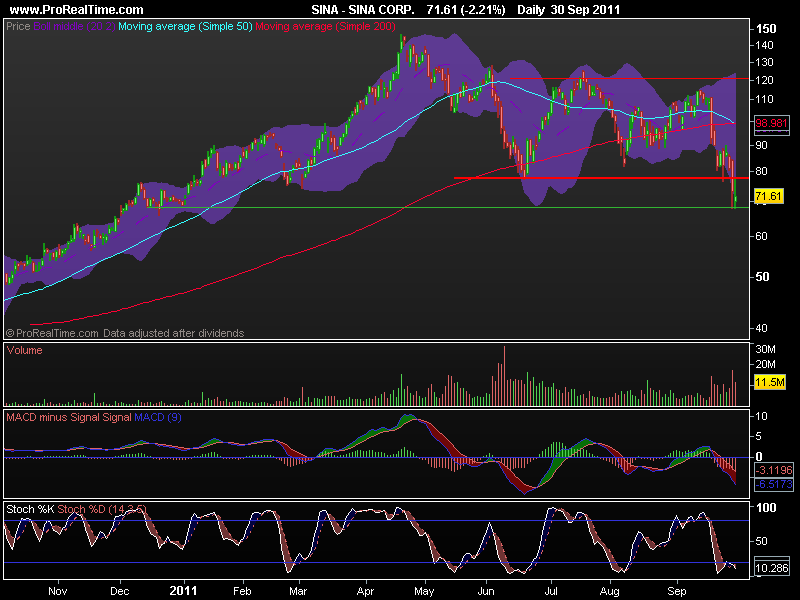The image size is (800, 600).
Task: Click the 98.981 moving average value box
Action: point(771,123)
